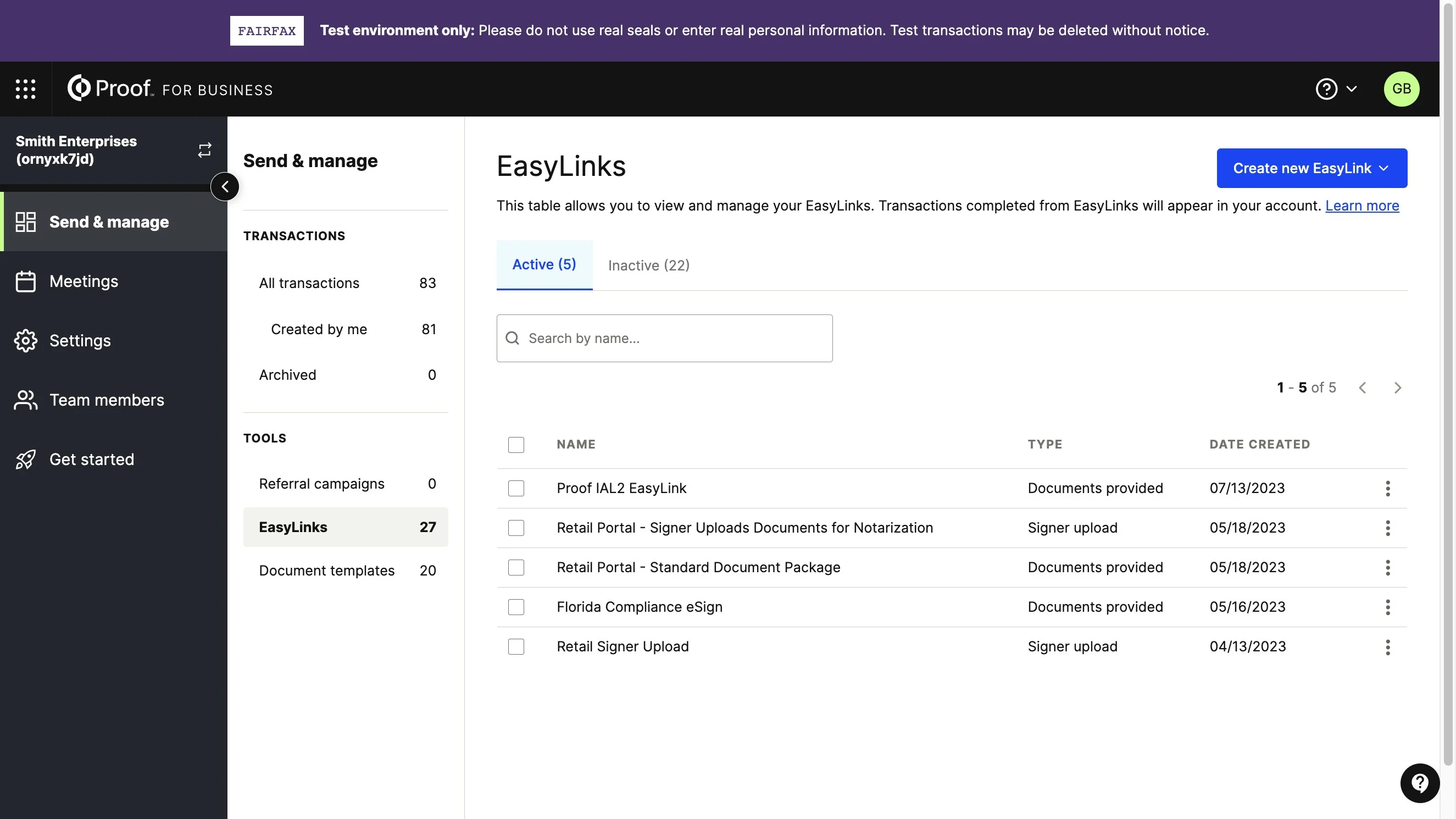Check the Proof IAL2 EasyLink checkbox
The height and width of the screenshot is (819, 1456).
pyautogui.click(x=516, y=488)
